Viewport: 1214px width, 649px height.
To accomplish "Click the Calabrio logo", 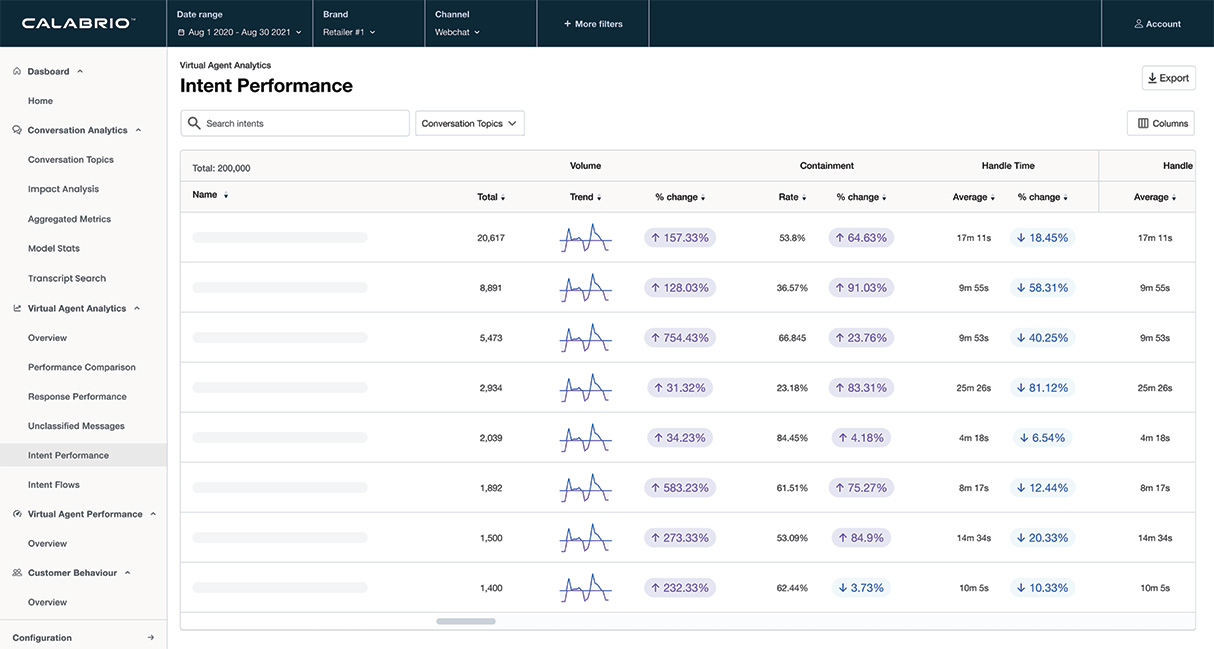I will (x=78, y=23).
